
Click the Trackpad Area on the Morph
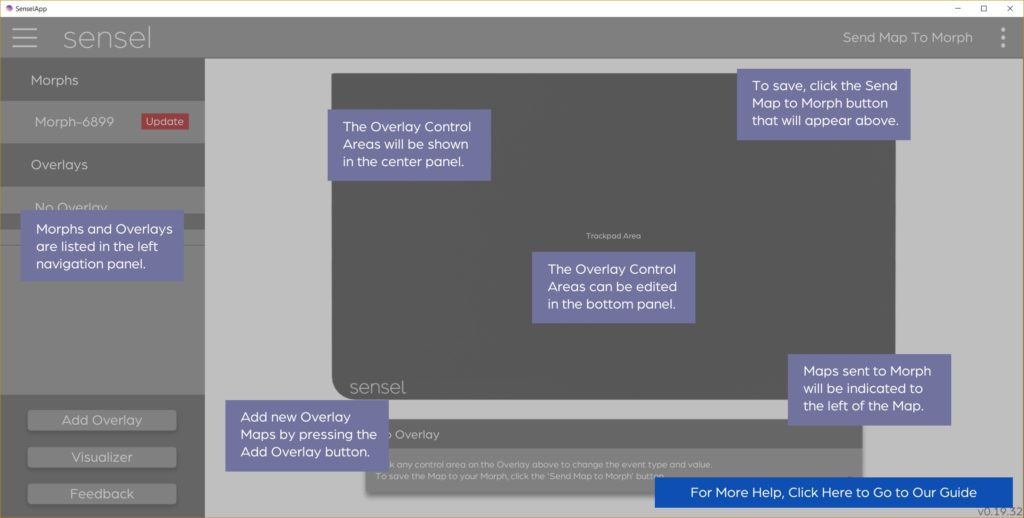click(613, 236)
